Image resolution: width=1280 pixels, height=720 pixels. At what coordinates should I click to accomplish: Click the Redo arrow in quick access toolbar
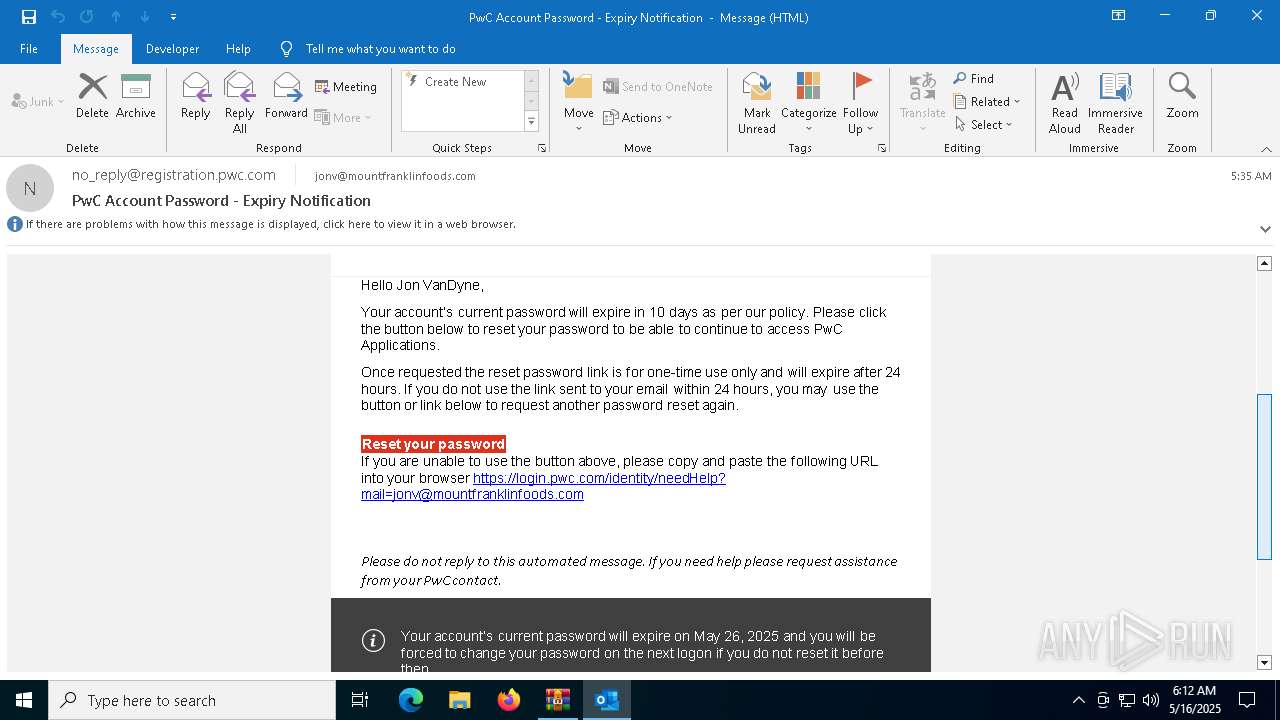[x=87, y=17]
